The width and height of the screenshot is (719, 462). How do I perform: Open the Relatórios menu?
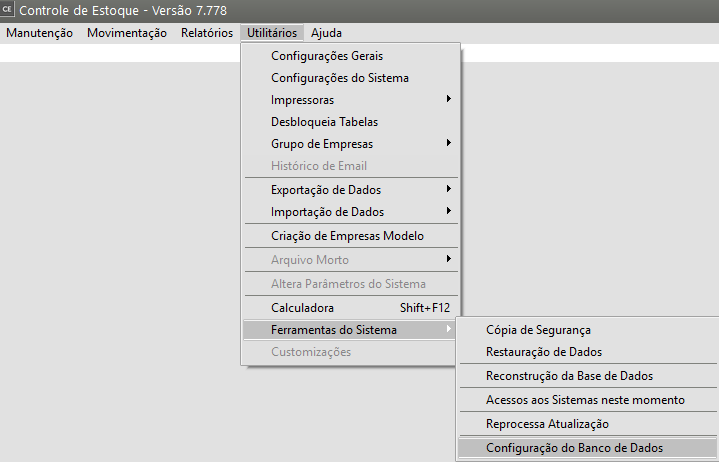point(207,33)
